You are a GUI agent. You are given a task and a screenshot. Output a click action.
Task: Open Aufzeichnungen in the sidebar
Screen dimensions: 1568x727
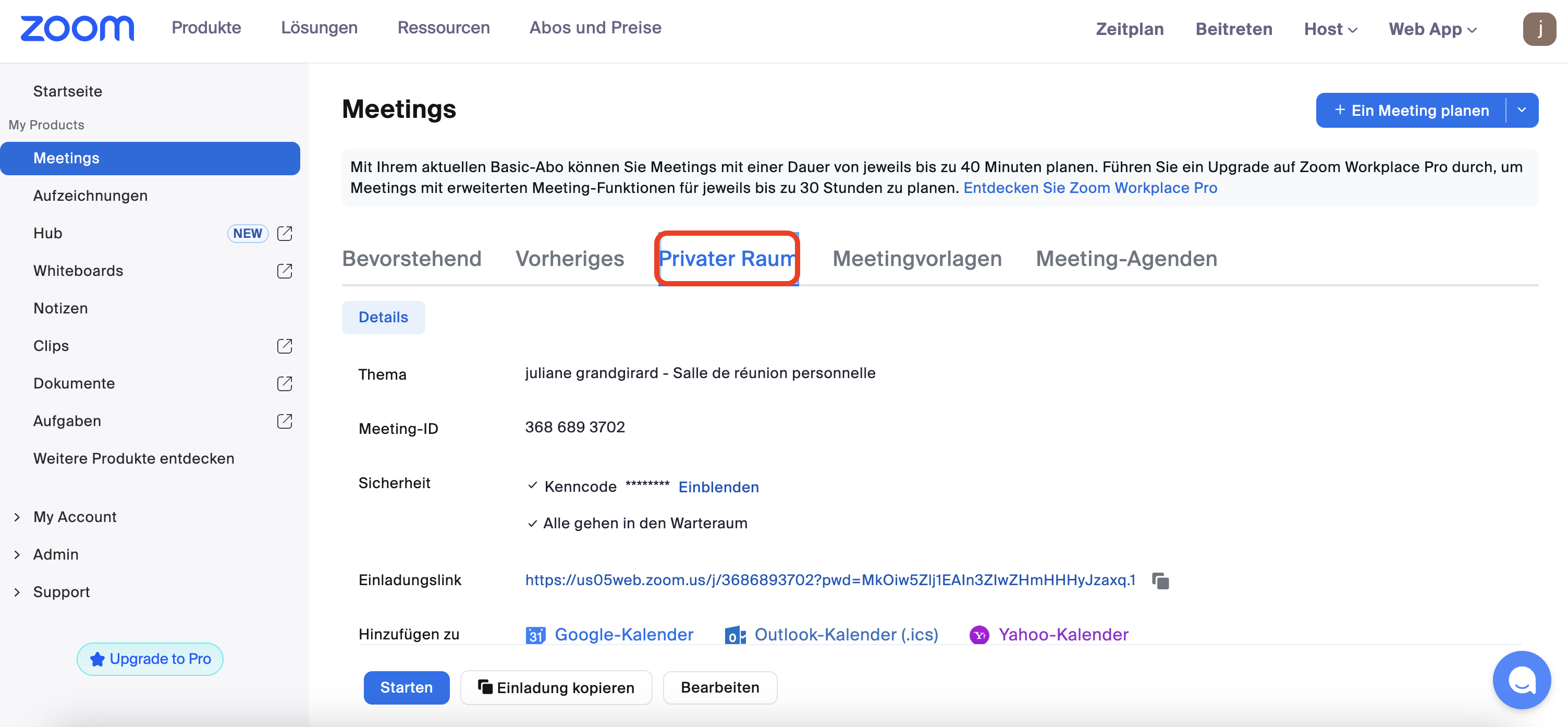[90, 196]
